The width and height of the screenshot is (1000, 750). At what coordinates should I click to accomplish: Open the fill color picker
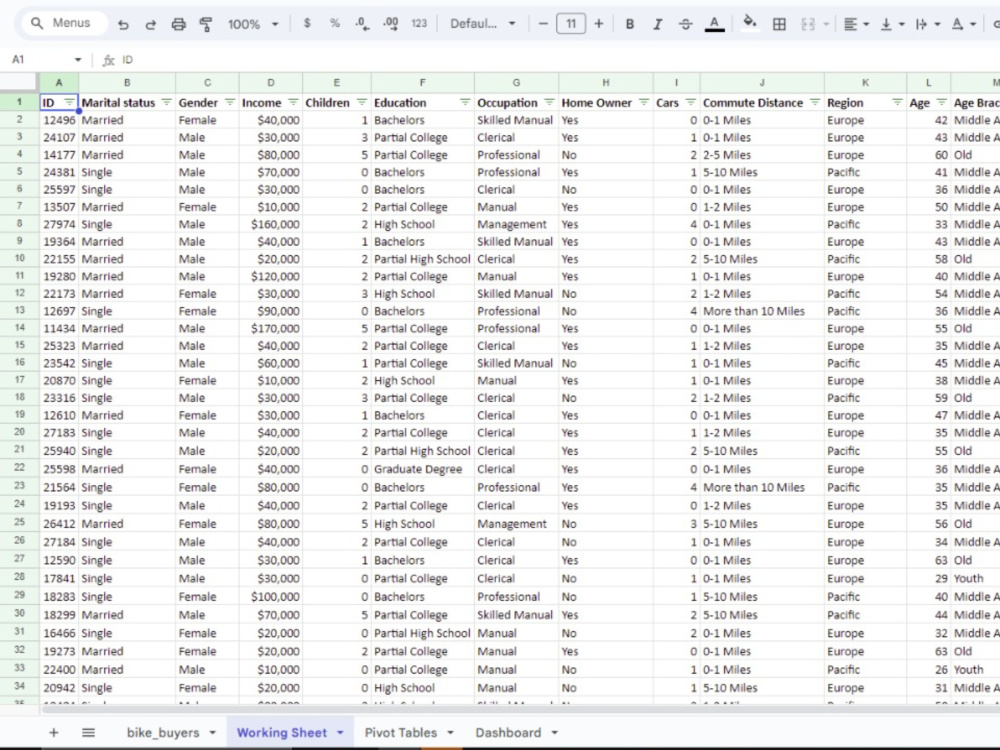[x=750, y=24]
